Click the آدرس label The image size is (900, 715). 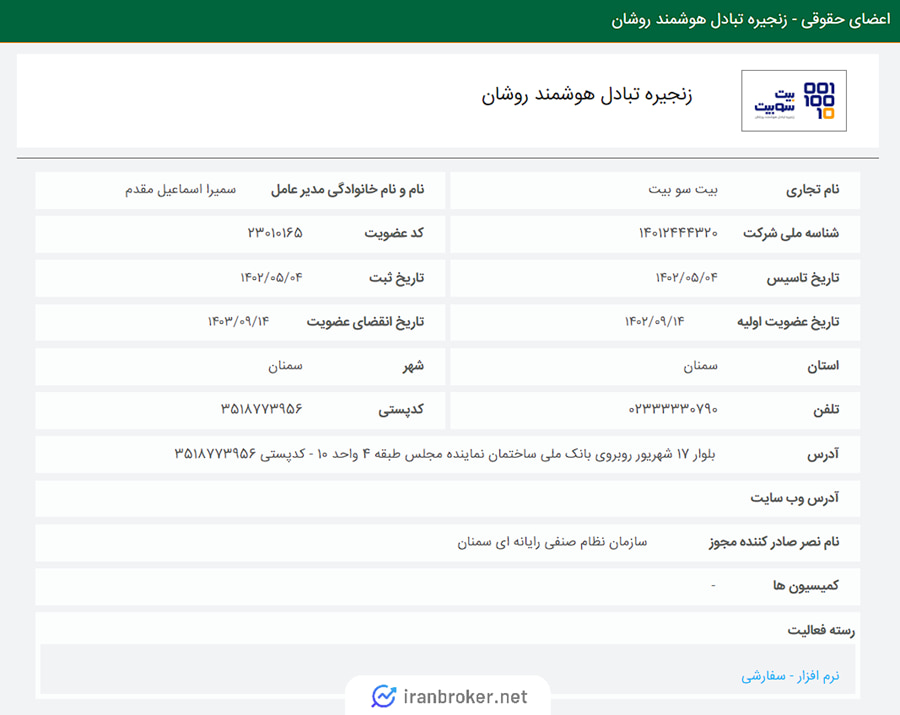click(x=823, y=454)
